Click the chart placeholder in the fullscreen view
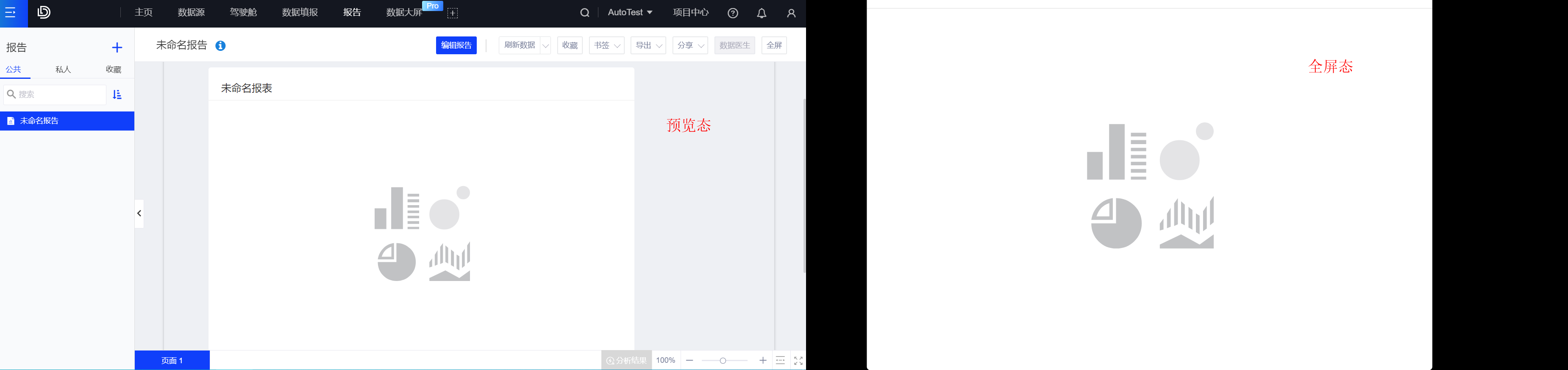 [x=1151, y=185]
